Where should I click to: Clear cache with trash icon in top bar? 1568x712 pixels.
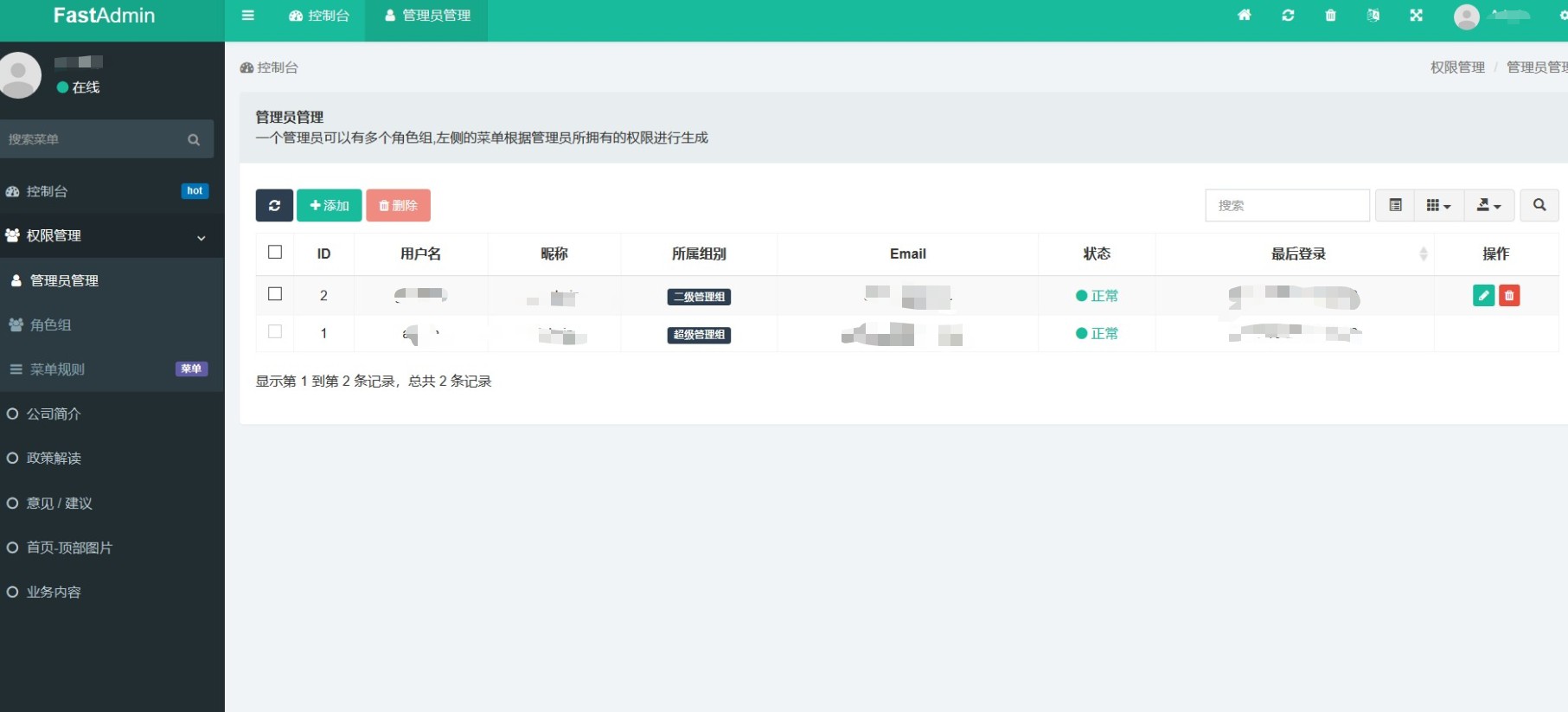pos(1331,15)
